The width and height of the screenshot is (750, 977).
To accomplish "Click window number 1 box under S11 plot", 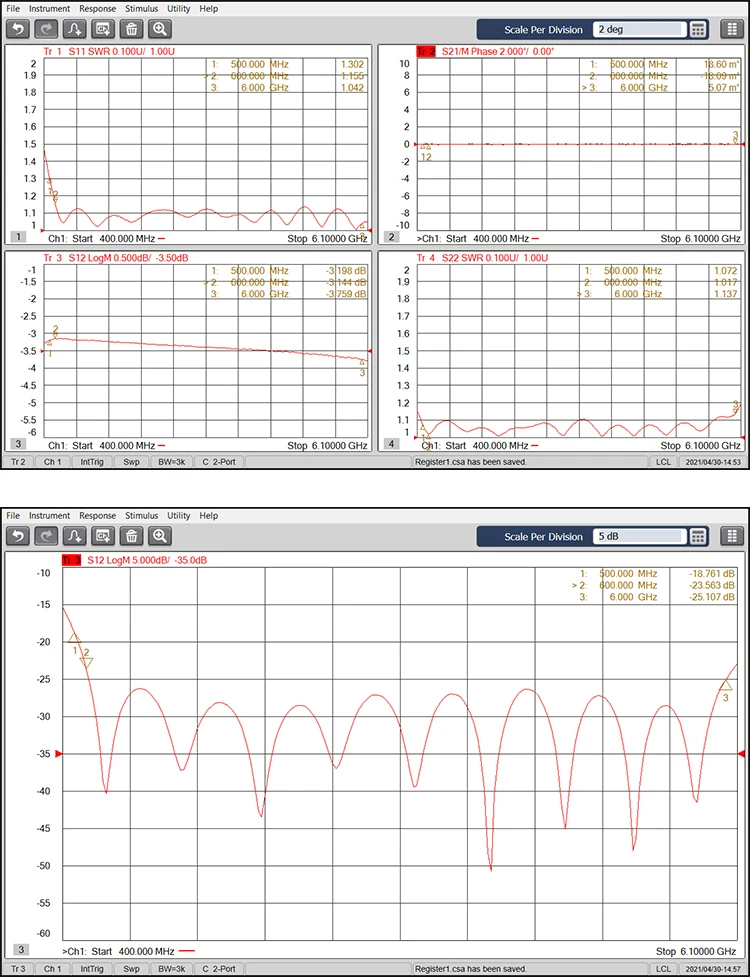I will [x=19, y=237].
